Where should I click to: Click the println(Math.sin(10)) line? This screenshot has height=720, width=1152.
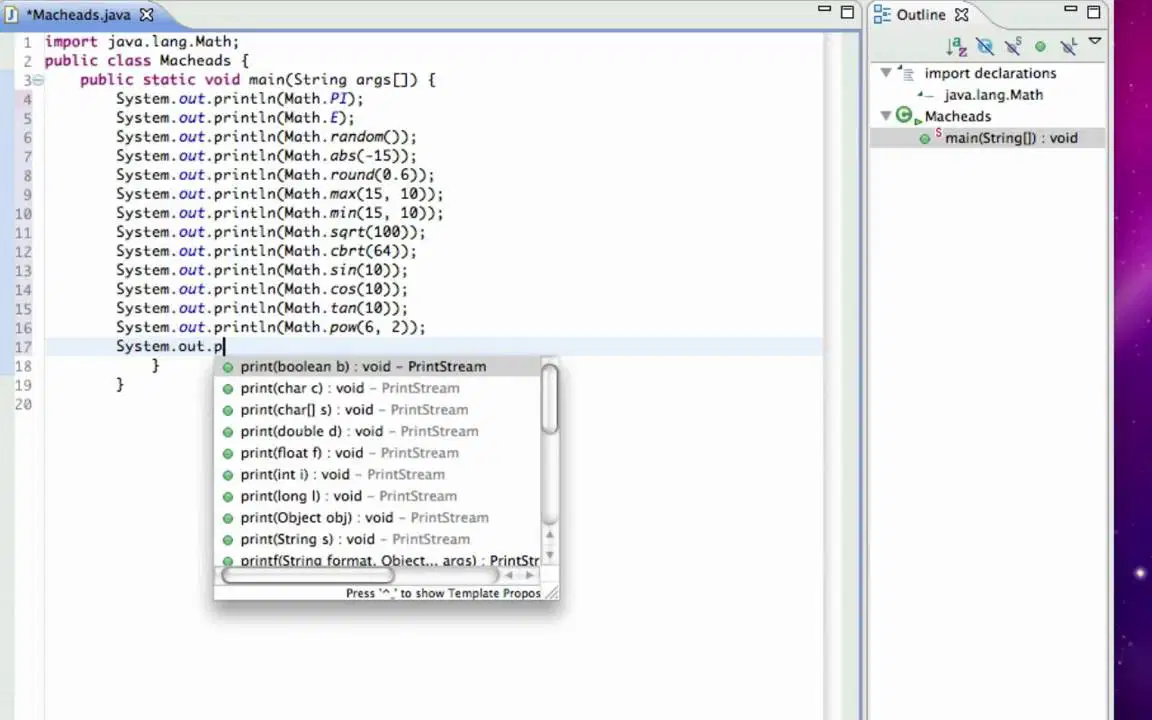pyautogui.click(x=262, y=271)
